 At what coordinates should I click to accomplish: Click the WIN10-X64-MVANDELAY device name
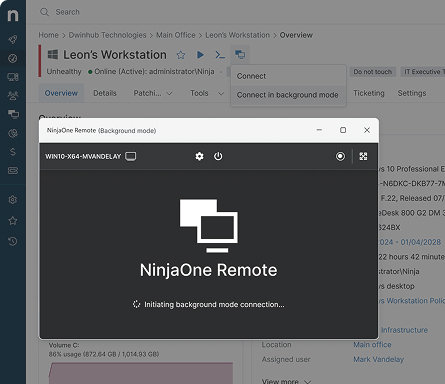[83, 156]
